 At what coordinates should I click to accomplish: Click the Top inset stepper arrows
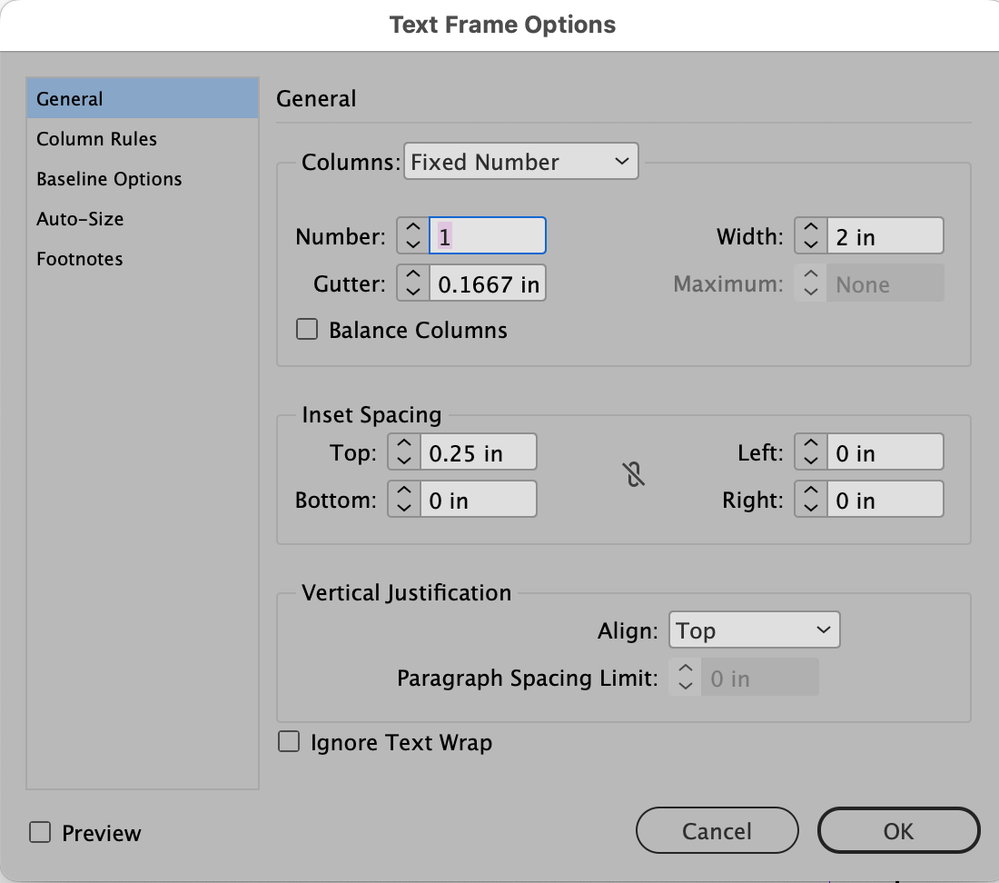403,453
